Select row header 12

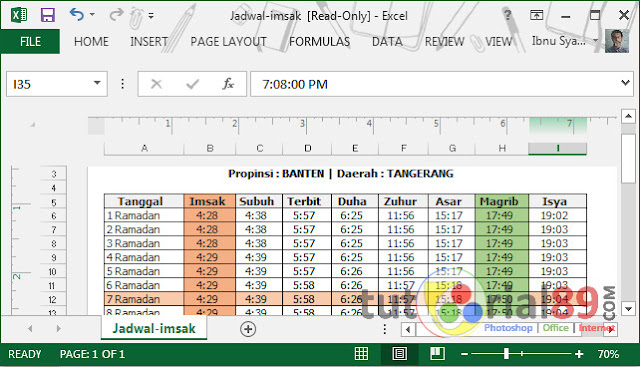coord(52,299)
